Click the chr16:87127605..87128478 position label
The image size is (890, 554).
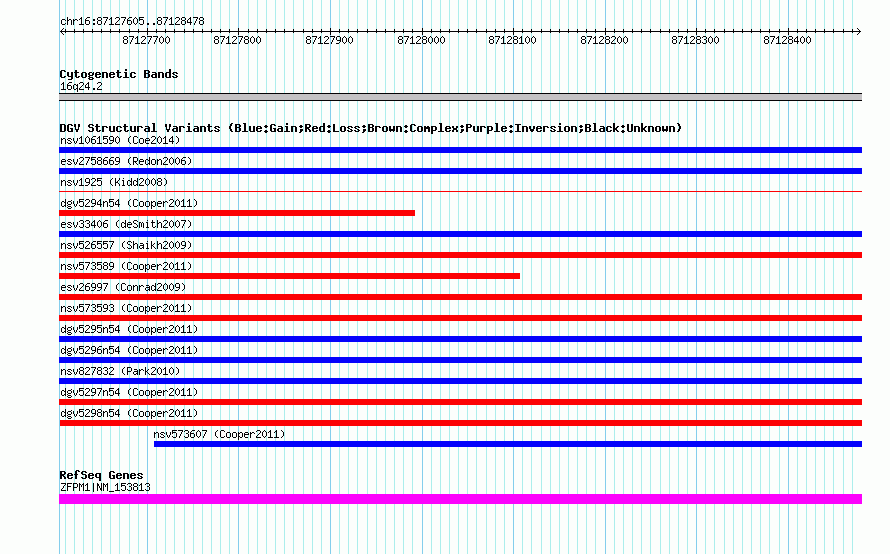click(x=132, y=22)
